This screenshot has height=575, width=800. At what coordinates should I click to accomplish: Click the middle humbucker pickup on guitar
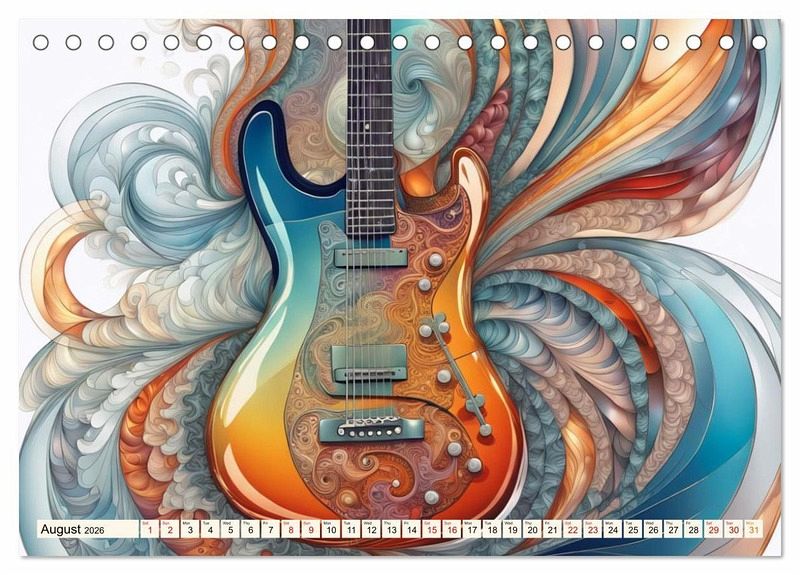(x=370, y=358)
